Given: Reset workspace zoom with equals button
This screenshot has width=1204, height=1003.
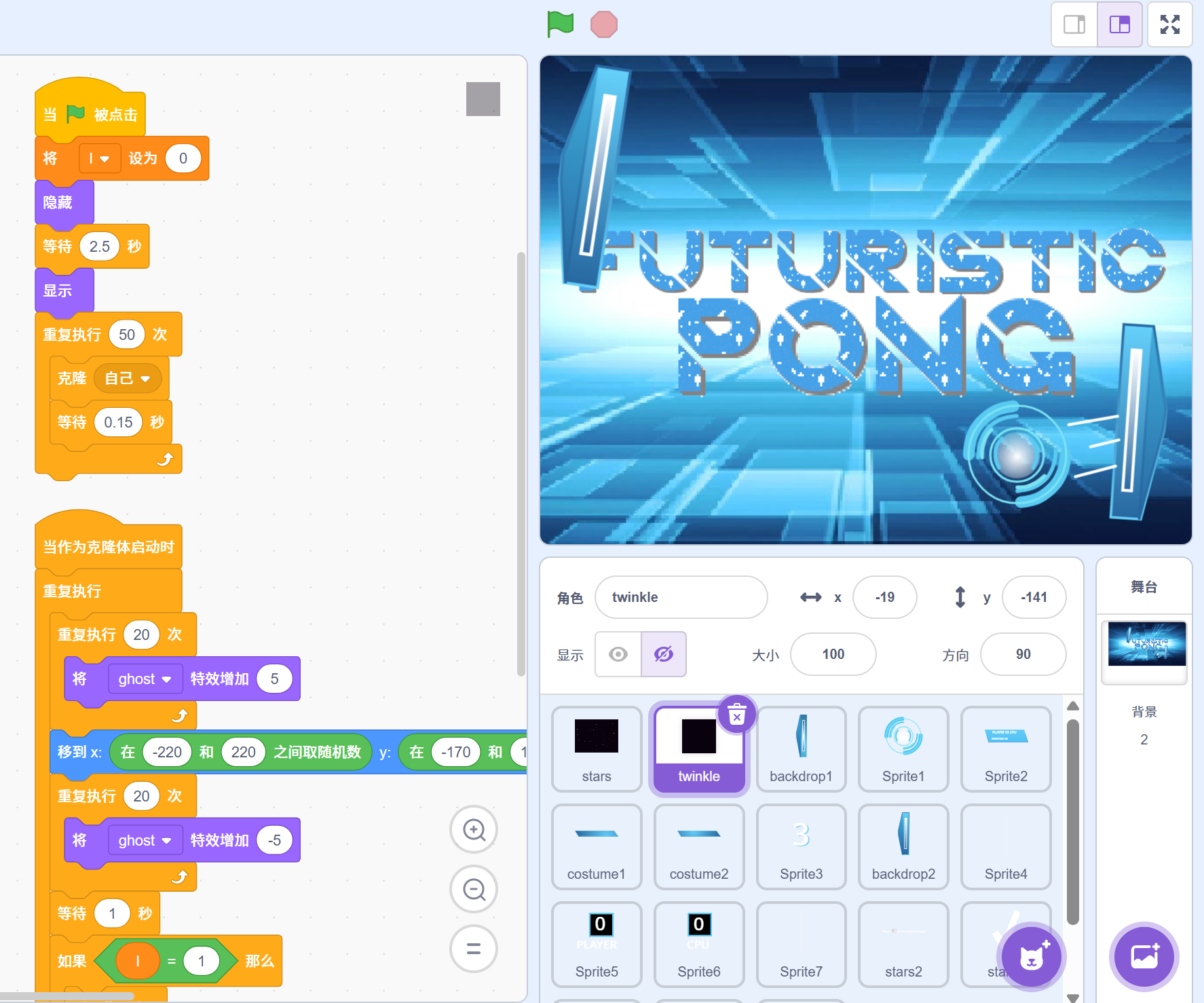Looking at the screenshot, I should pyautogui.click(x=474, y=949).
